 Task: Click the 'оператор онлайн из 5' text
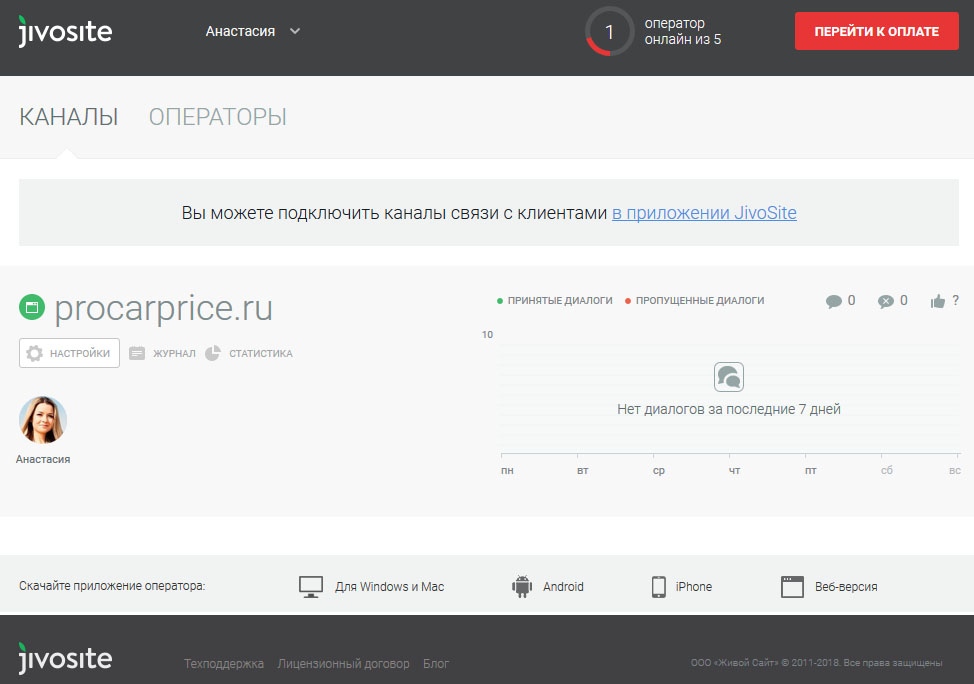coord(683,31)
